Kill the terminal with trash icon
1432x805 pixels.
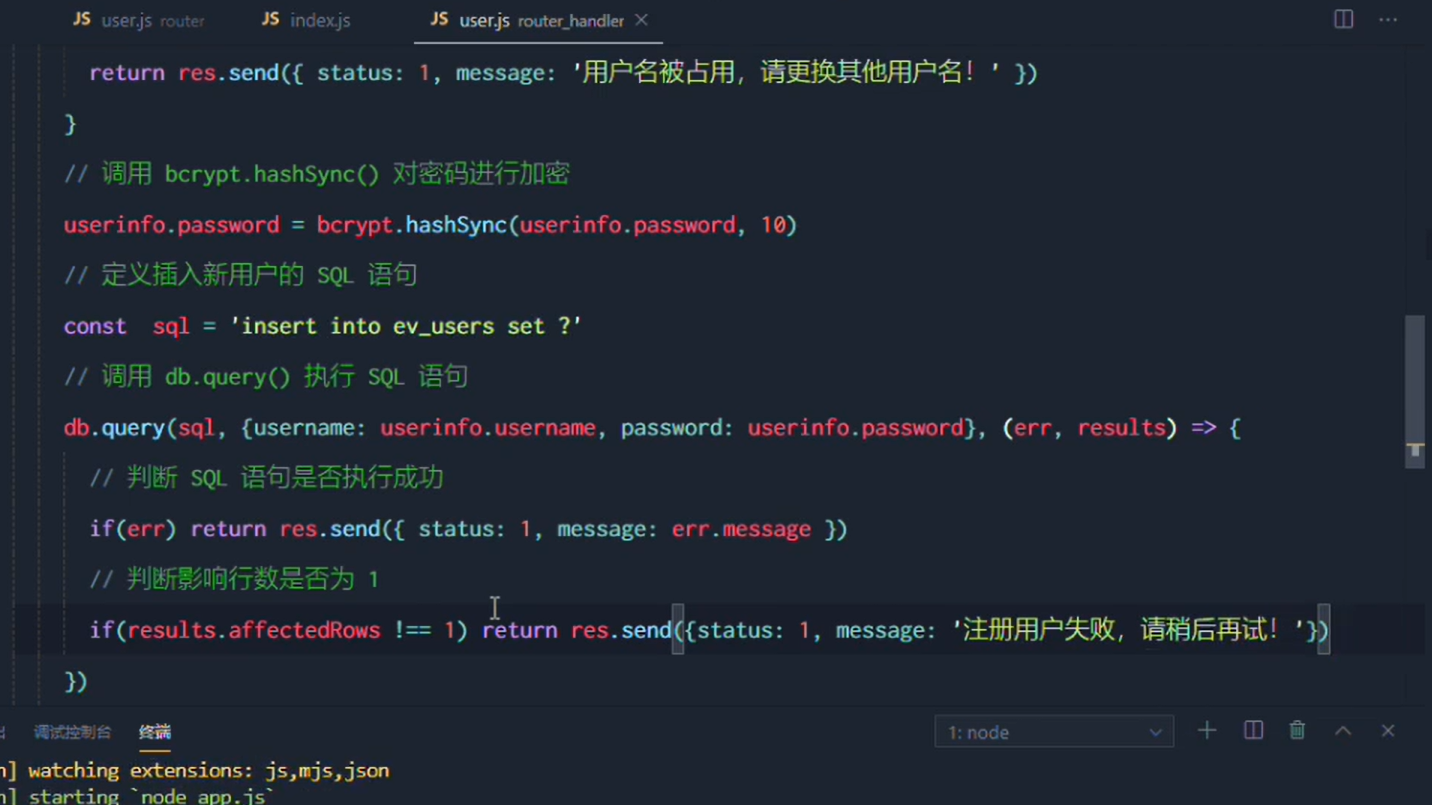(x=1297, y=731)
